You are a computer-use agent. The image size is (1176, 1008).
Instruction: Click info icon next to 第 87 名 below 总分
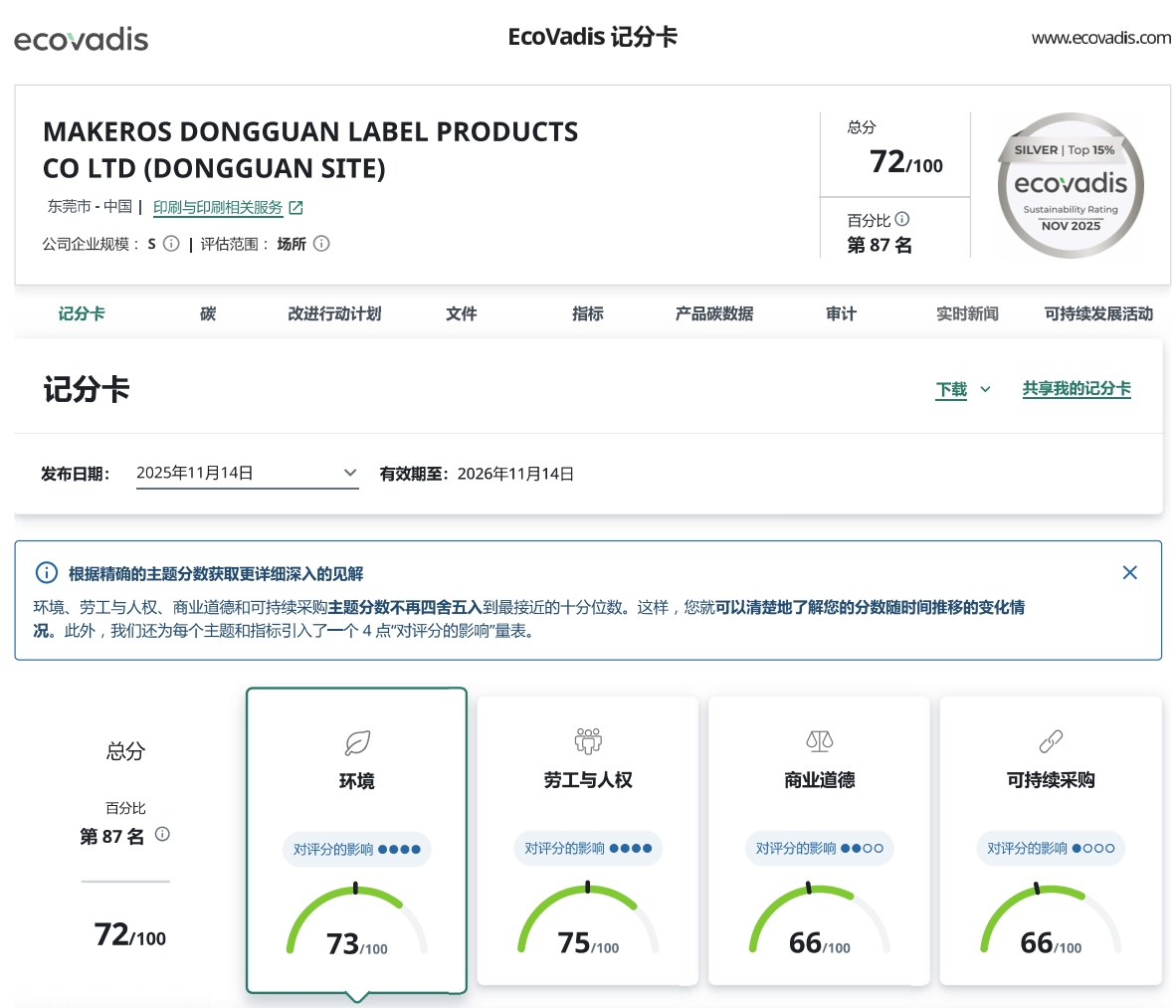point(162,835)
